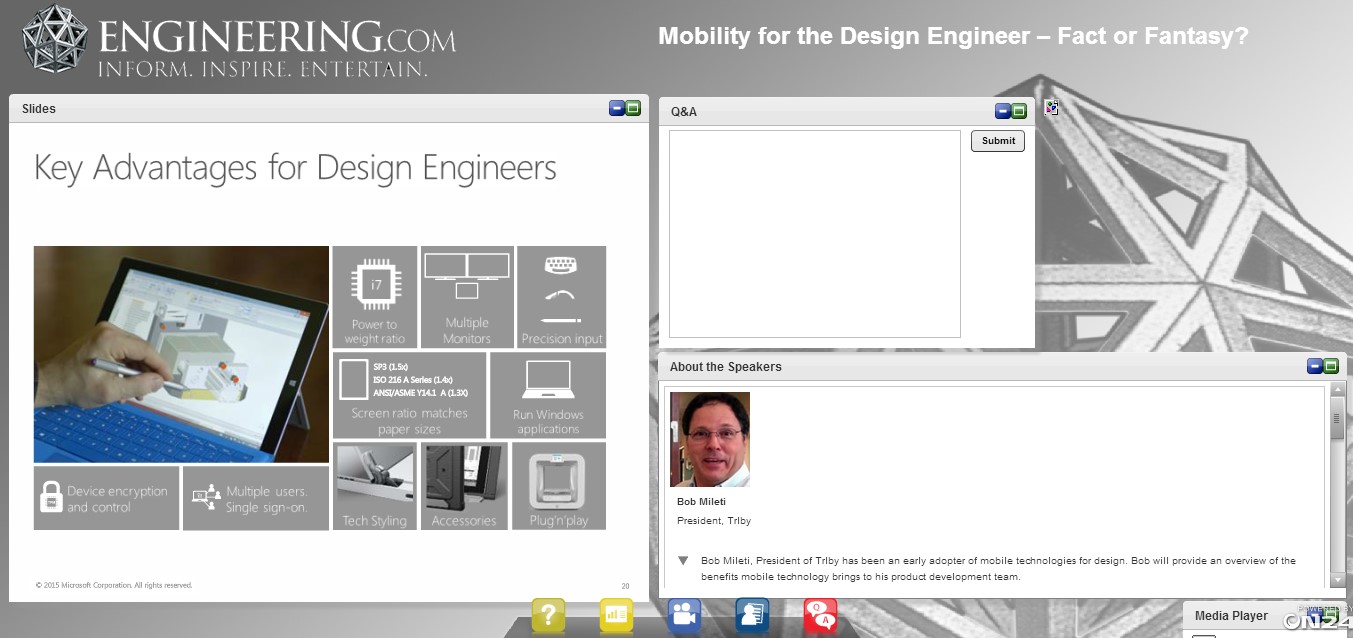Maximize the About the Speakers panel
The image size is (1353, 638).
tap(1331, 366)
